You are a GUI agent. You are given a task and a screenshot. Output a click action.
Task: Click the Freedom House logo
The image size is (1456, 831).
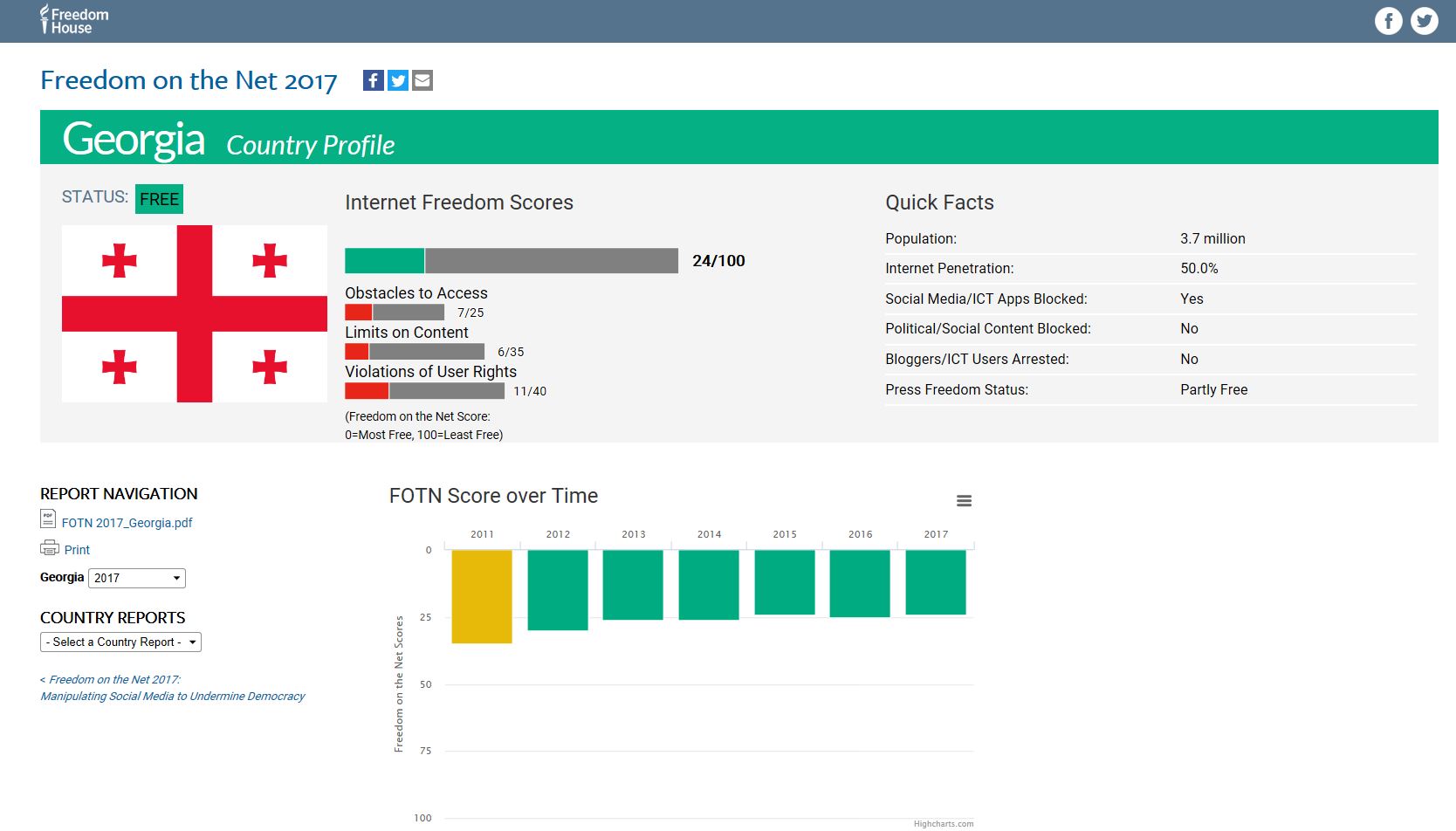[x=74, y=20]
